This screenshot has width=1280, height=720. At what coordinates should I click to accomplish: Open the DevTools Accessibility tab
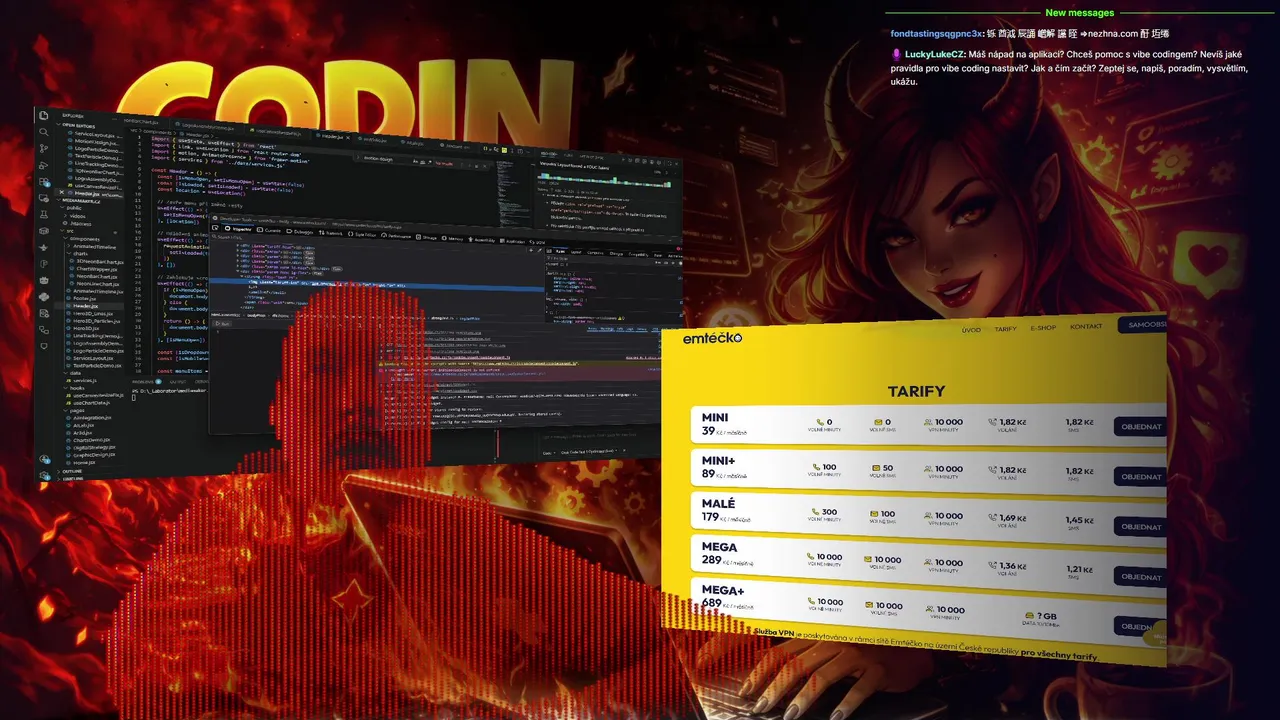481,240
